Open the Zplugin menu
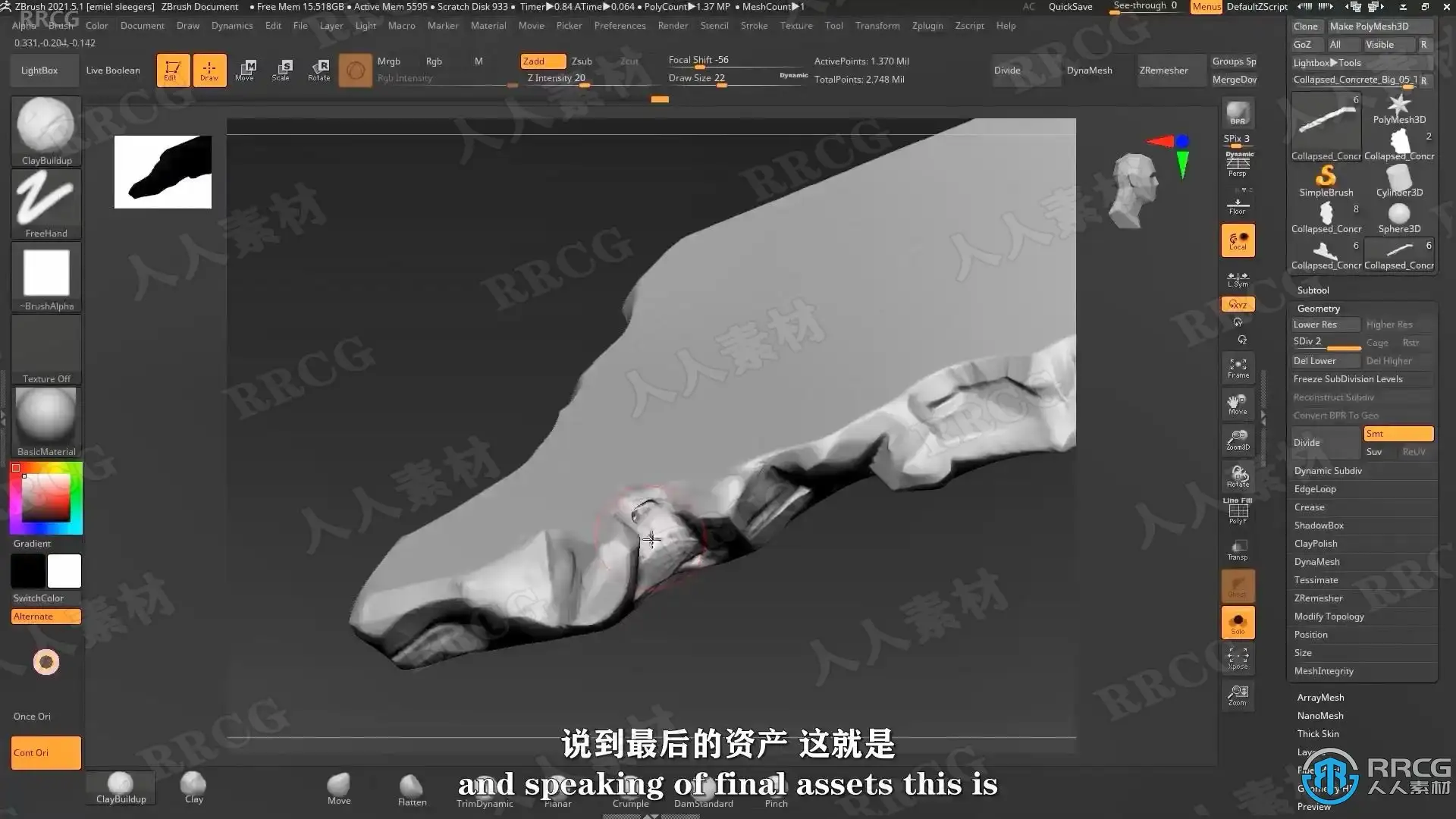The width and height of the screenshot is (1456, 819). coord(927,25)
